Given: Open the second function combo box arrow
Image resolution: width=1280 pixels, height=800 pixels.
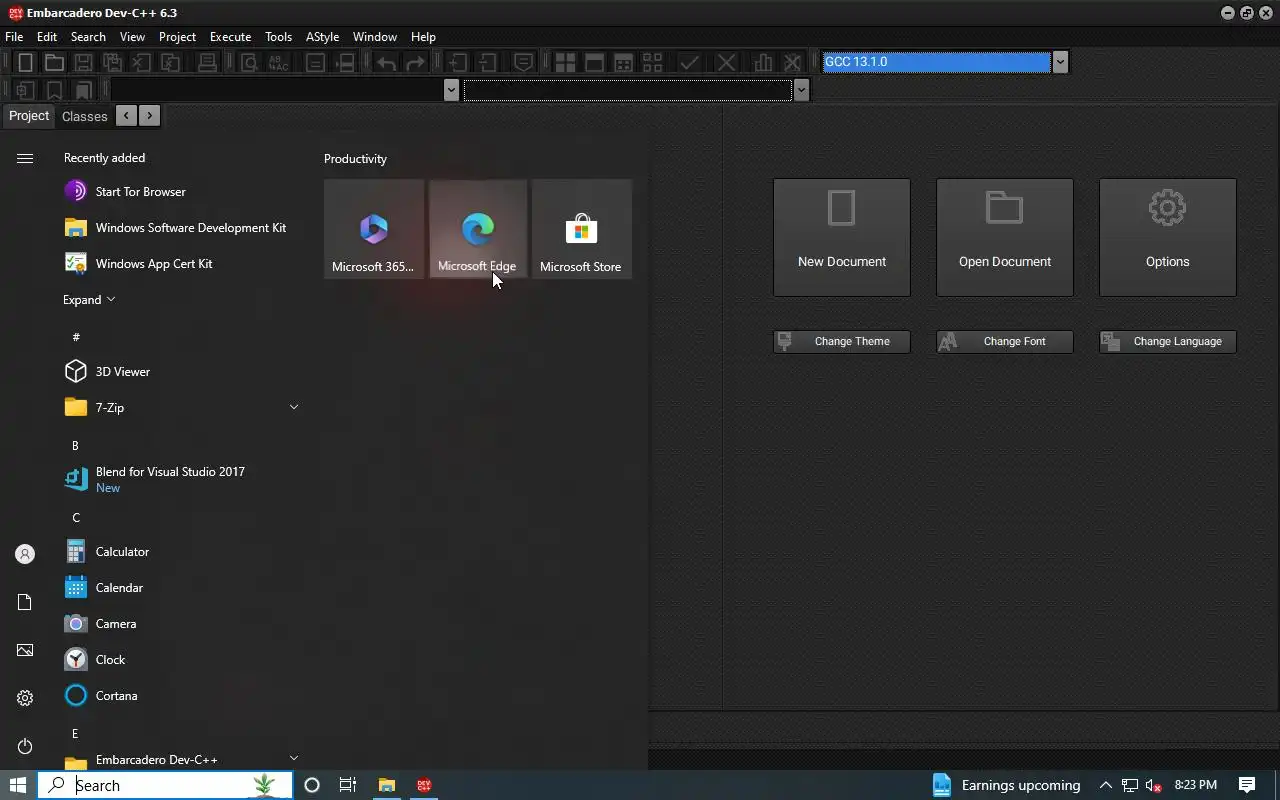Looking at the screenshot, I should point(801,90).
